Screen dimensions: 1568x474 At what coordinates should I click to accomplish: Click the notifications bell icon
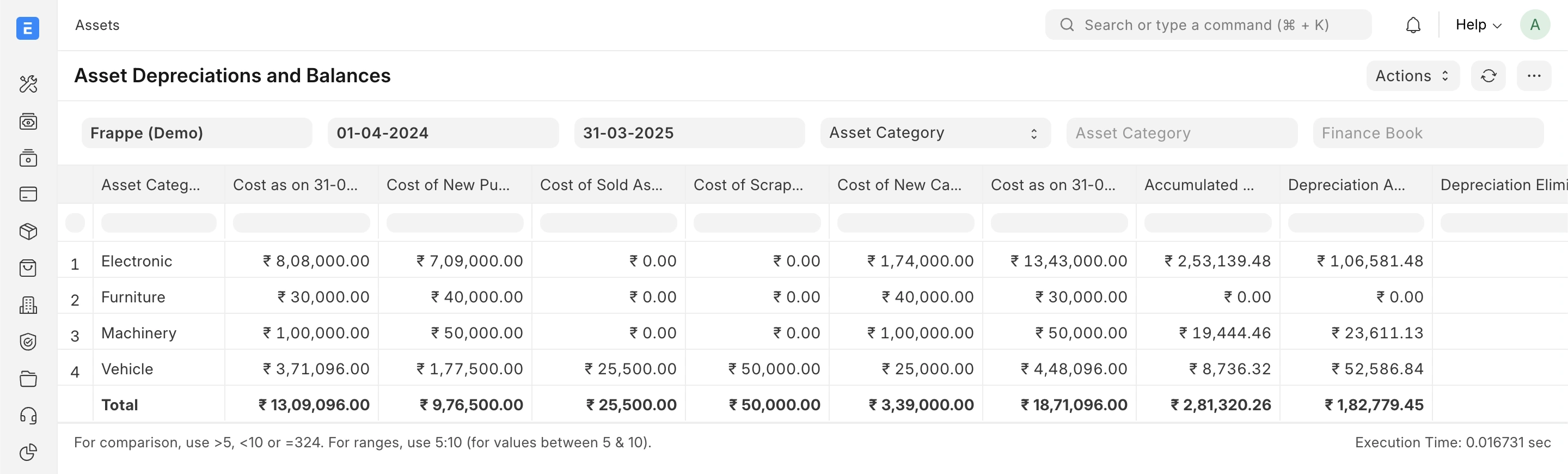click(1413, 25)
